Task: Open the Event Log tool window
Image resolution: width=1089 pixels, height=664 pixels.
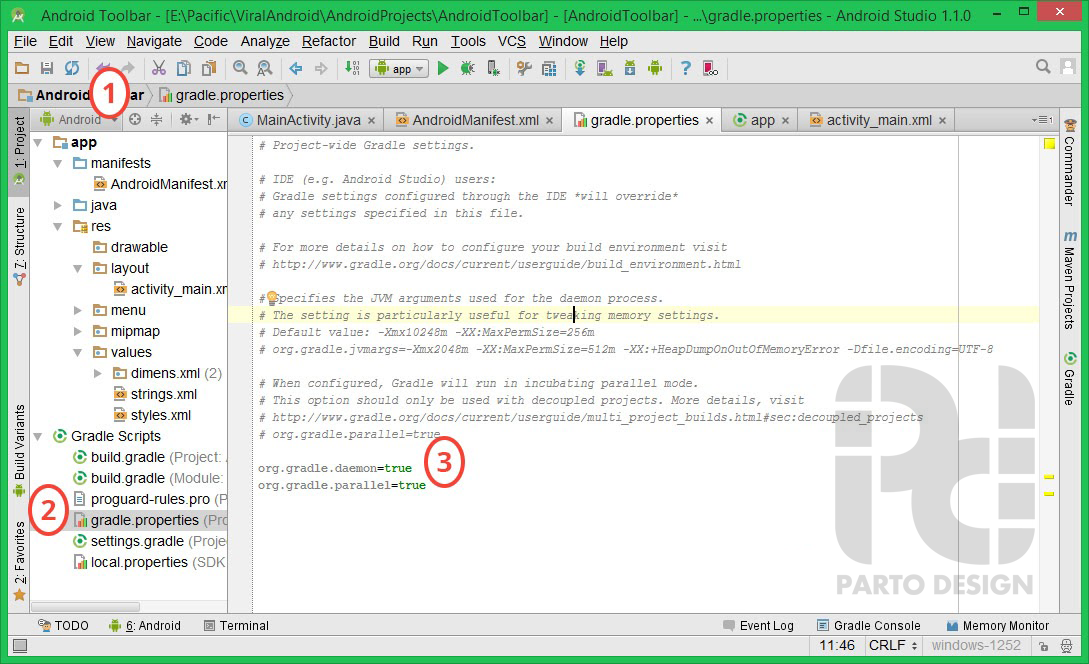Action: click(758, 626)
